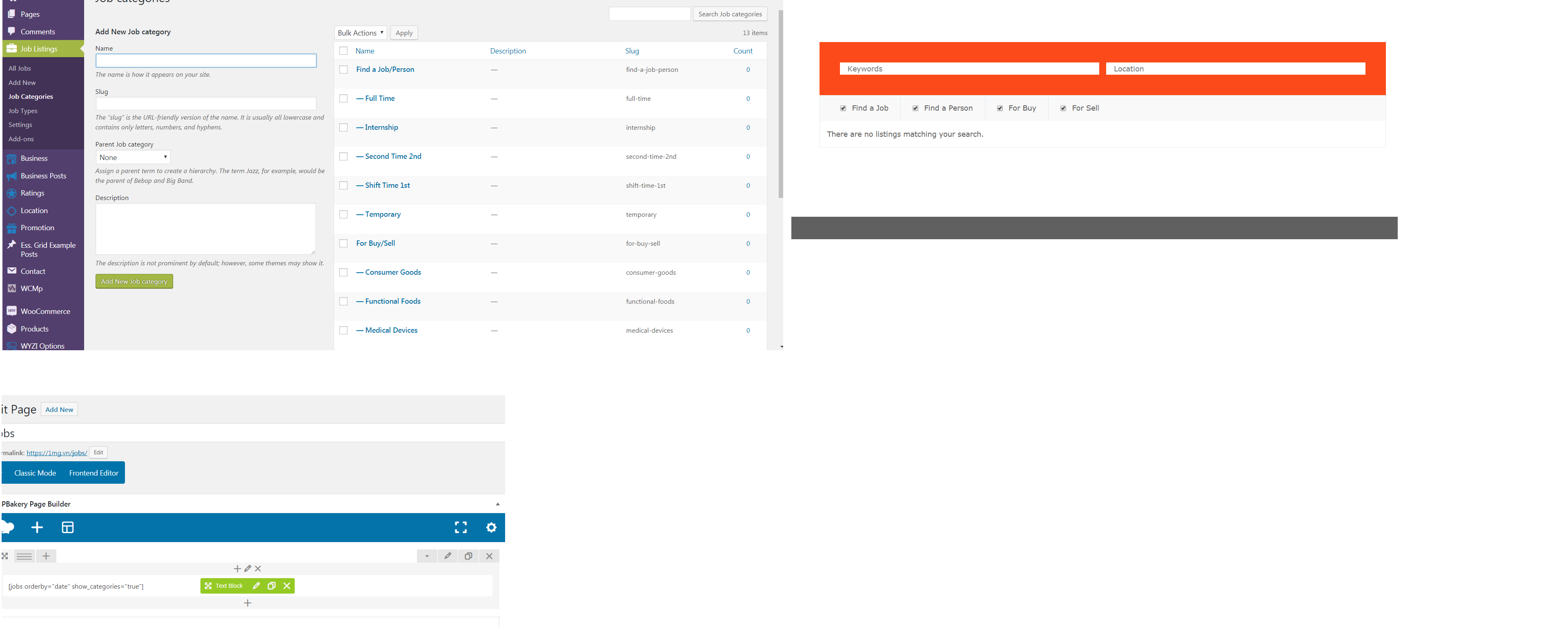The height and width of the screenshot is (627, 1568).
Task: Uncheck the Find a Person filter
Action: coord(915,108)
